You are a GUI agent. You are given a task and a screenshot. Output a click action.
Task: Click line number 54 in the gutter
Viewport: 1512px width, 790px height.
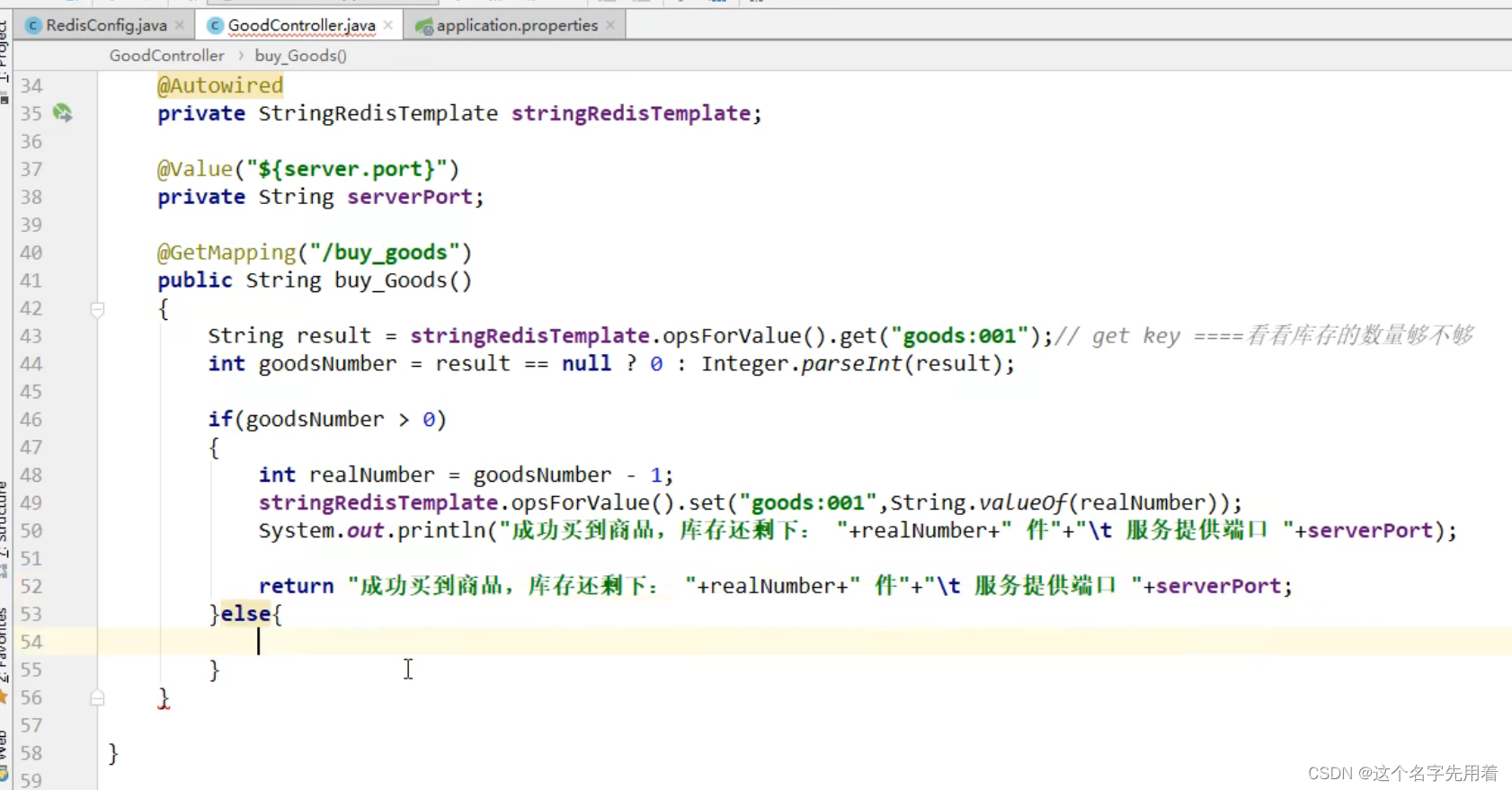[x=31, y=642]
